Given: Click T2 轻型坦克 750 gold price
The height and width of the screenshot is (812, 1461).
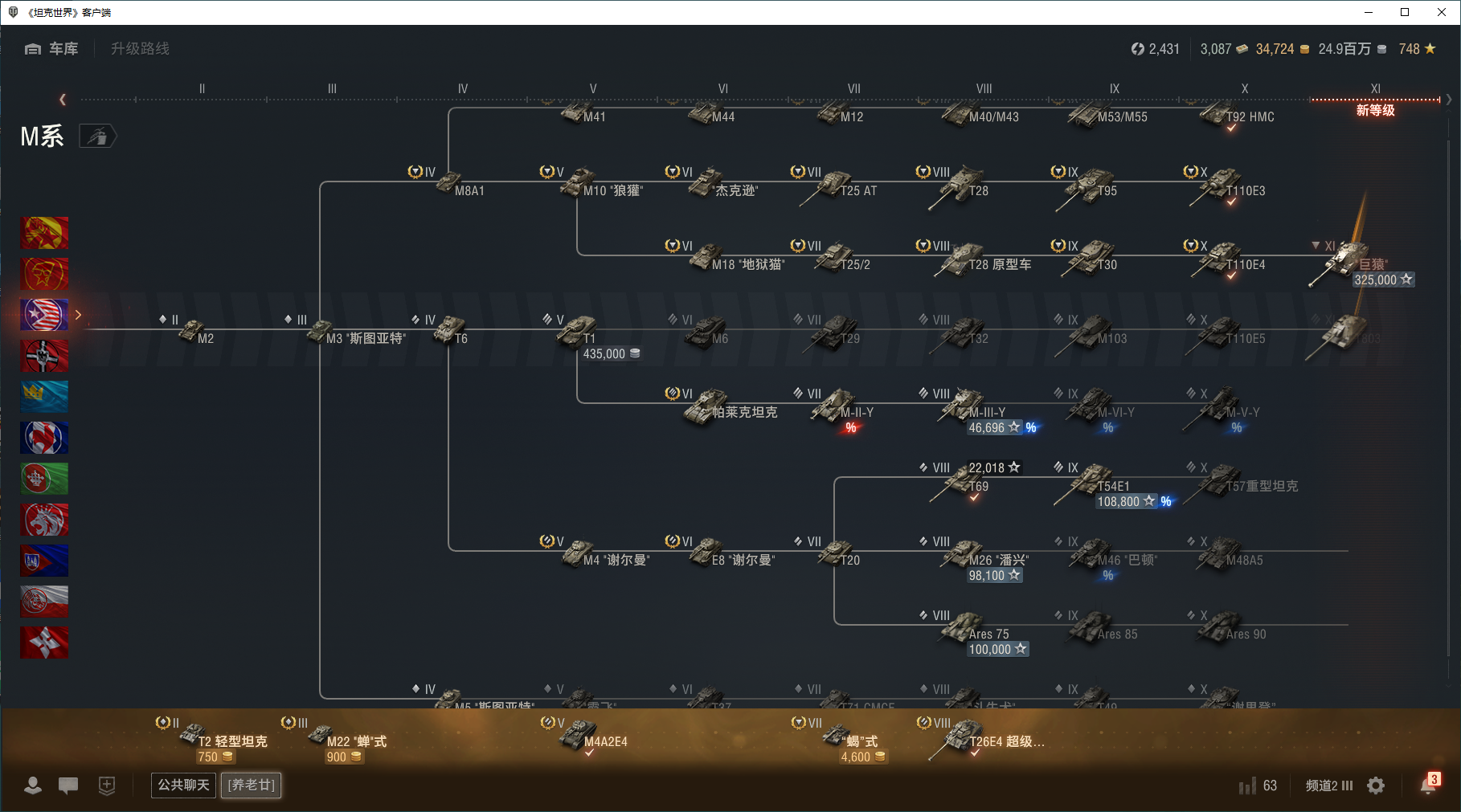Looking at the screenshot, I should [215, 757].
